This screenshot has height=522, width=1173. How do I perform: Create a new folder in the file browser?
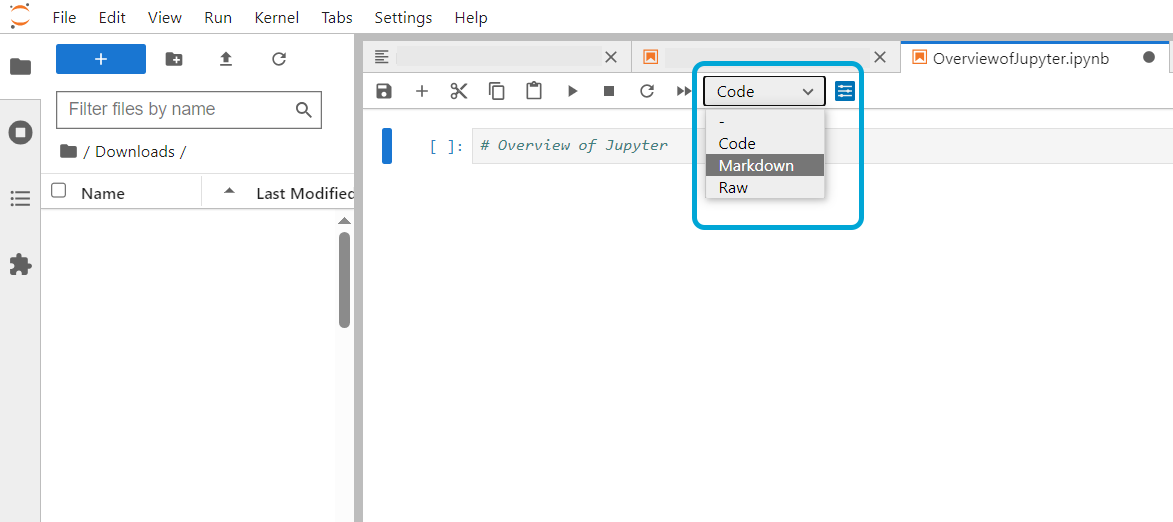pos(174,59)
